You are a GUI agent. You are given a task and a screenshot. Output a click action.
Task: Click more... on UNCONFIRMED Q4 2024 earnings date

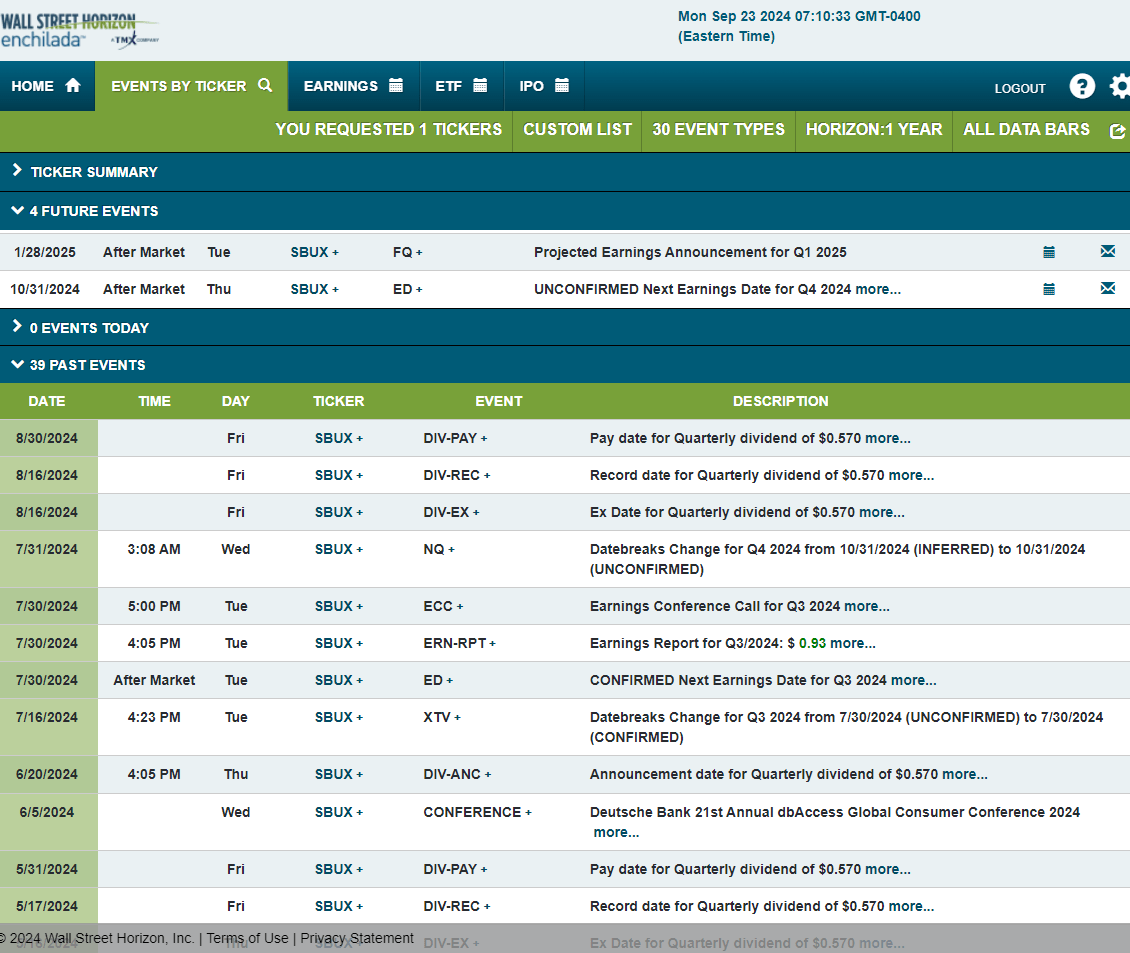[x=878, y=289]
